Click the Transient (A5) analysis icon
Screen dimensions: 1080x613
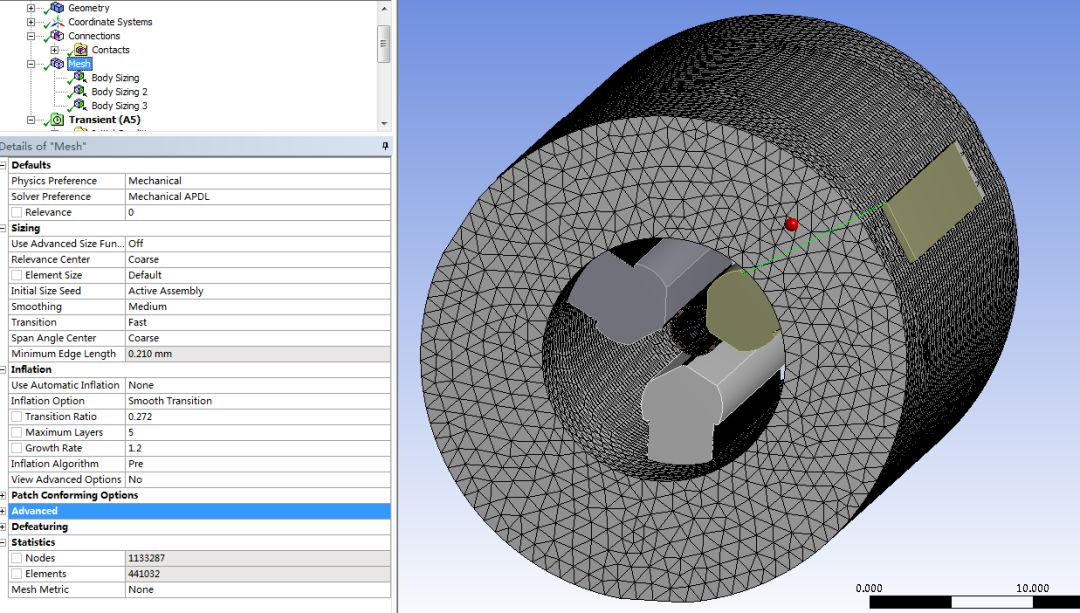pyautogui.click(x=57, y=120)
